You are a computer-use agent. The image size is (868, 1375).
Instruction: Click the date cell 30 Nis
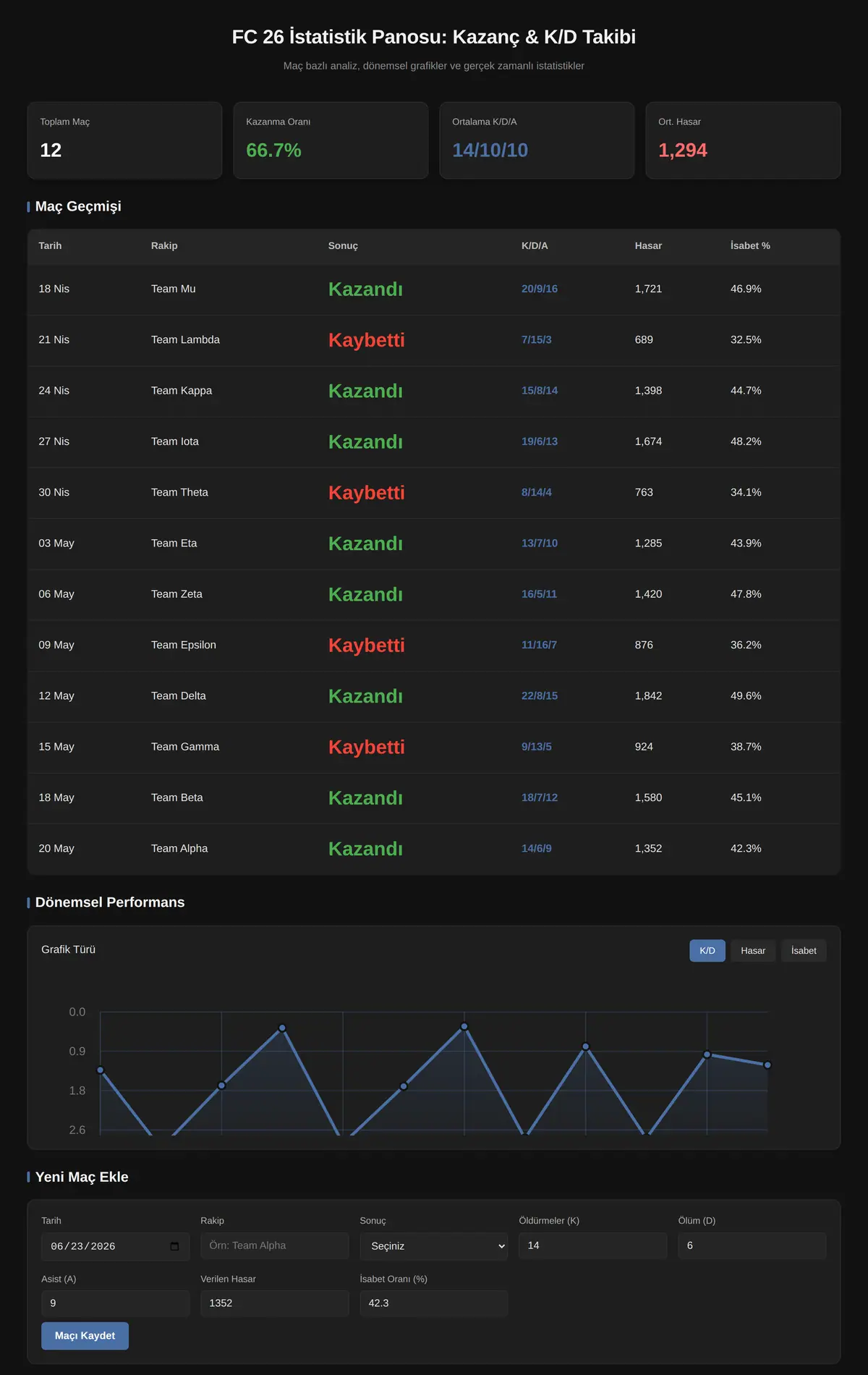coord(54,492)
